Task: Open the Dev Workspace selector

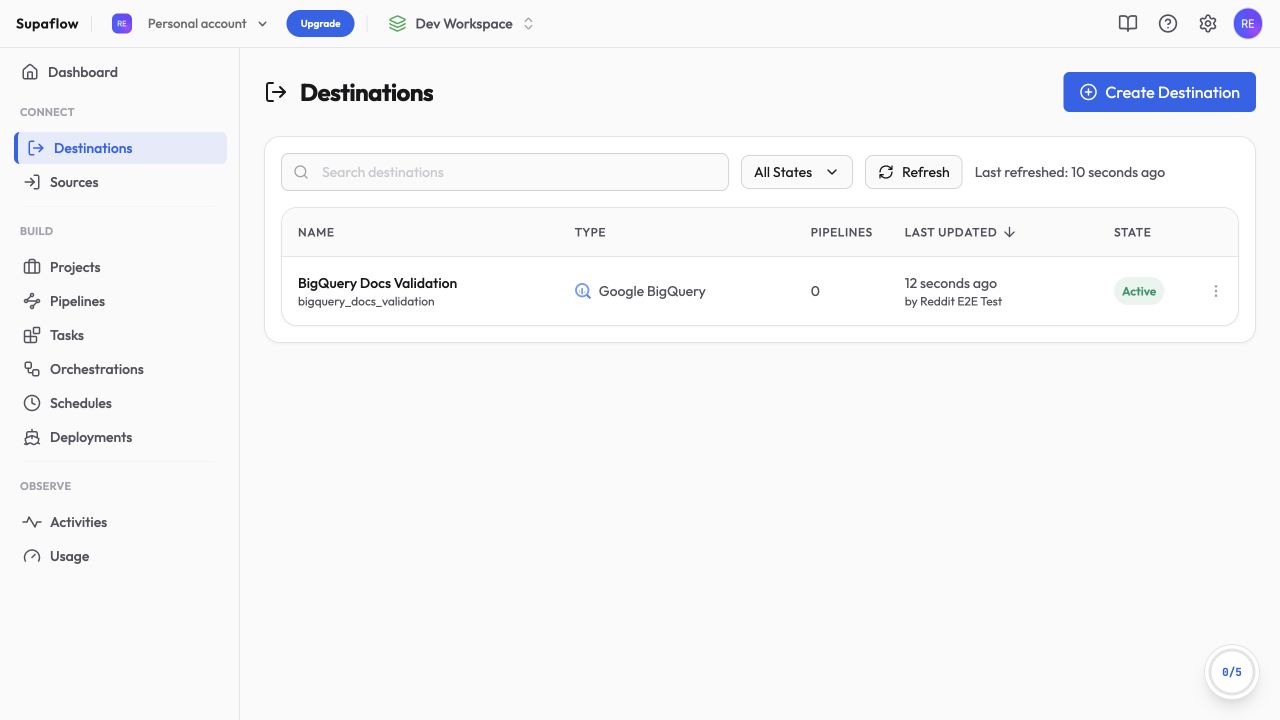Action: [462, 23]
